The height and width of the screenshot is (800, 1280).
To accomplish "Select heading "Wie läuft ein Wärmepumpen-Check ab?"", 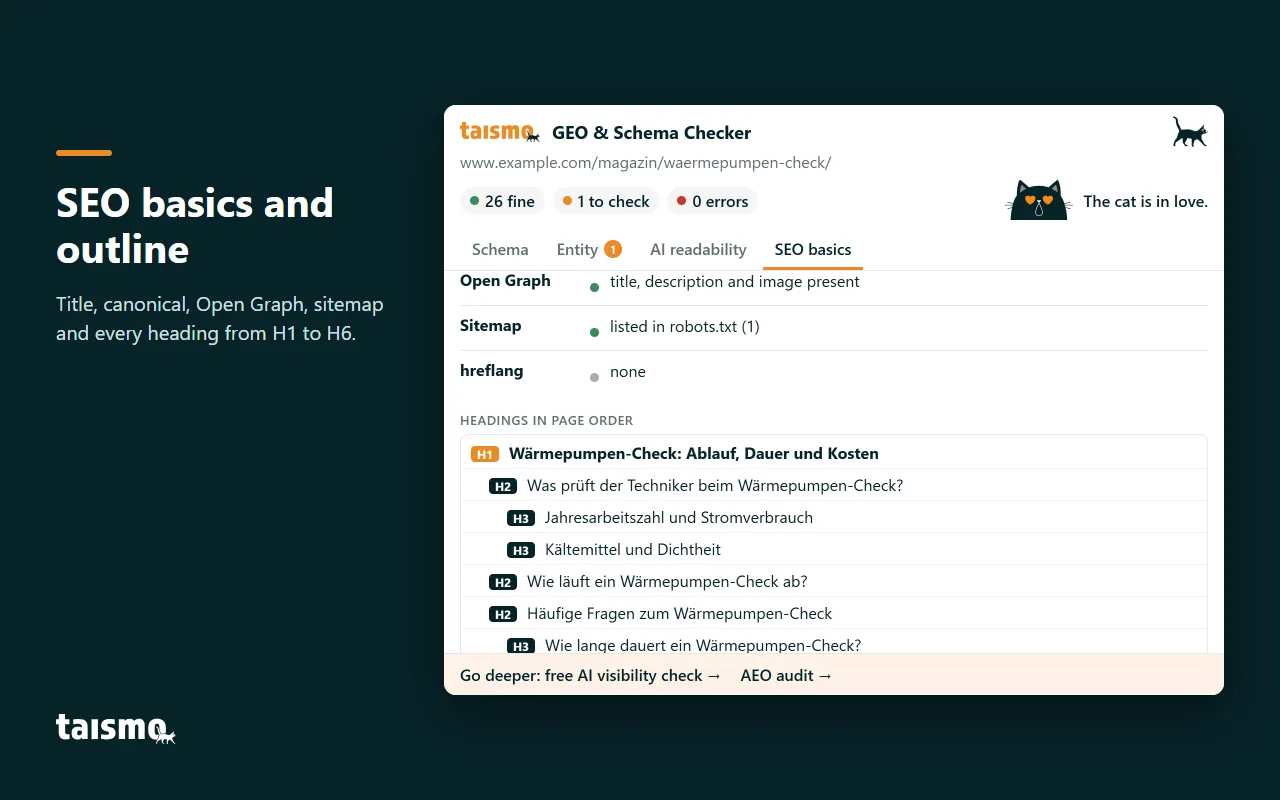I will pyautogui.click(x=667, y=582).
